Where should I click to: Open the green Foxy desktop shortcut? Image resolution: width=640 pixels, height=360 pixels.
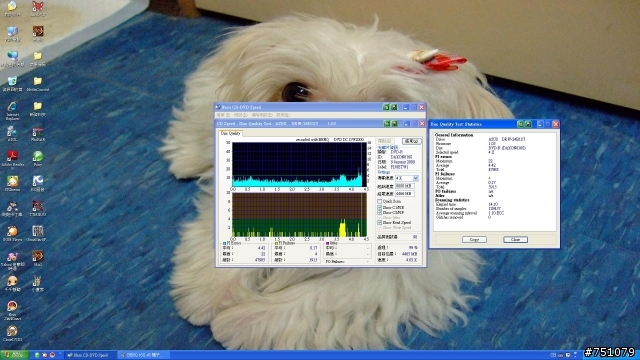pos(38,159)
